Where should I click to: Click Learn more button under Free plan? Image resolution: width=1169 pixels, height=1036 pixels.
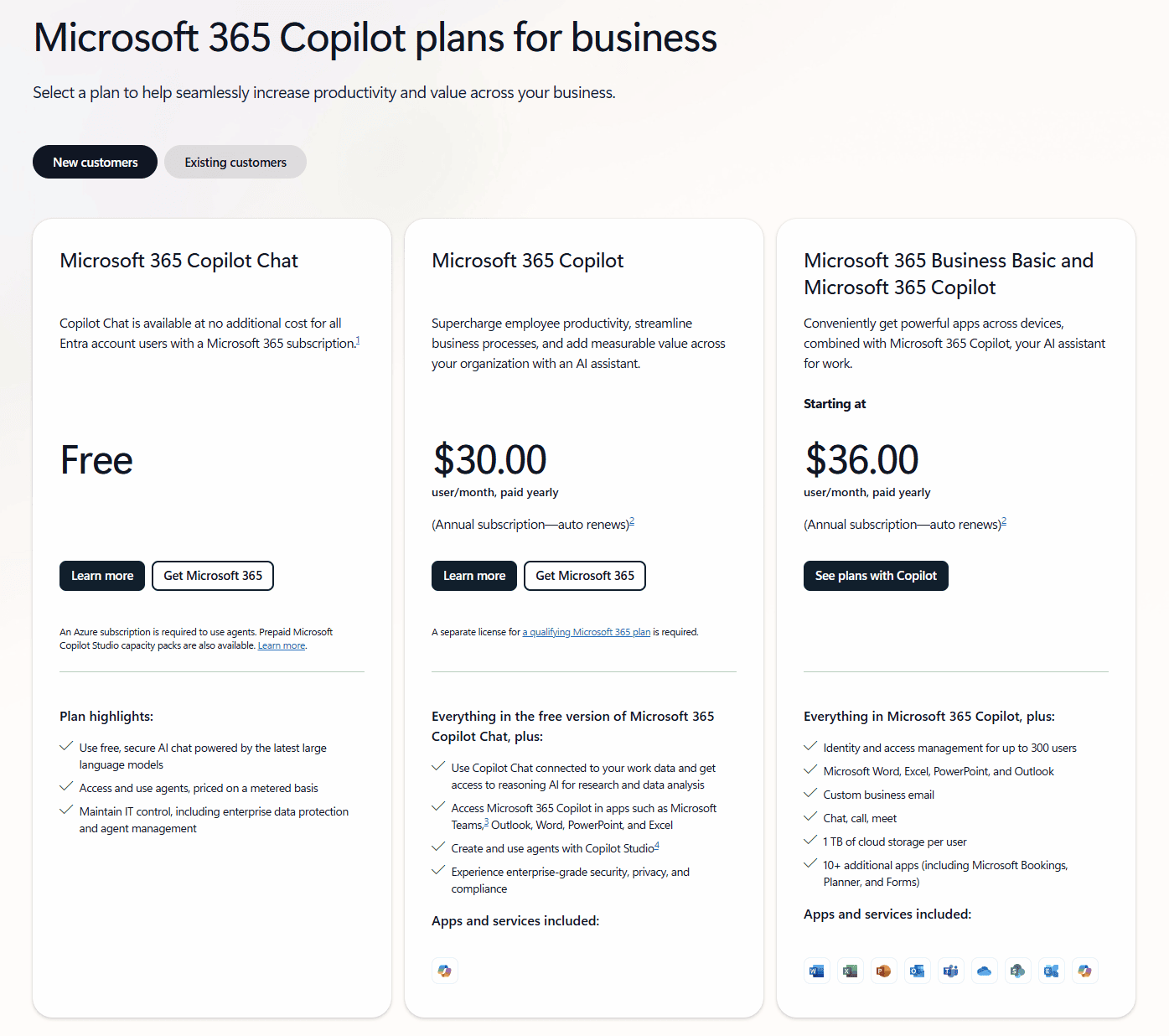click(102, 576)
